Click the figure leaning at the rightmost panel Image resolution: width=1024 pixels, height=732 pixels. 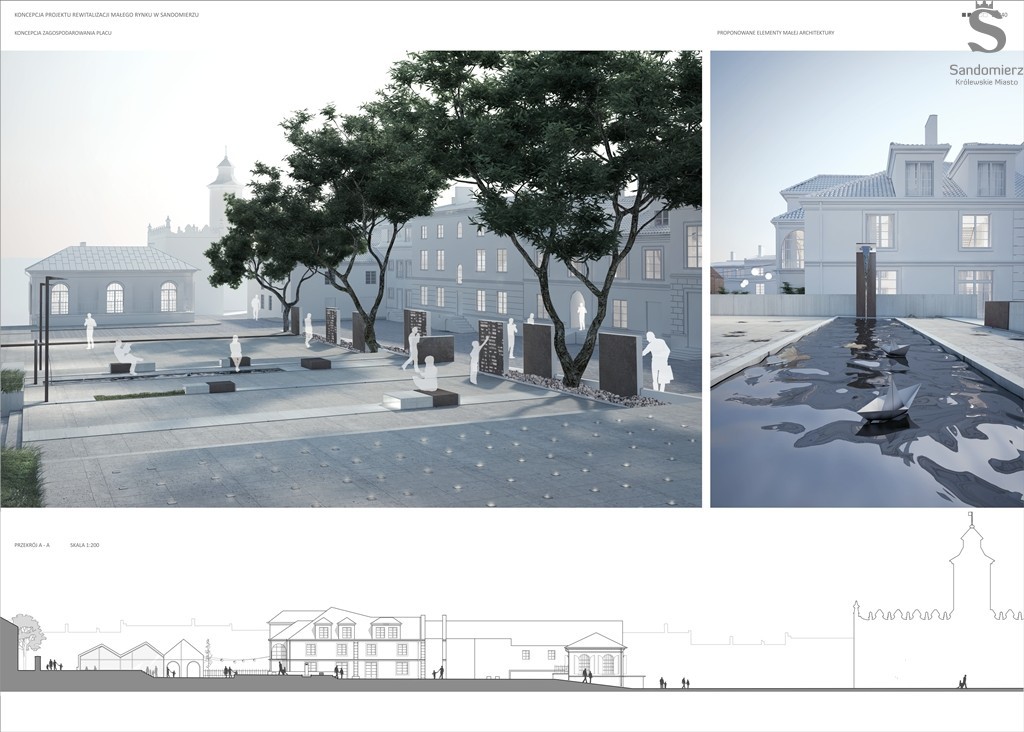click(x=658, y=362)
